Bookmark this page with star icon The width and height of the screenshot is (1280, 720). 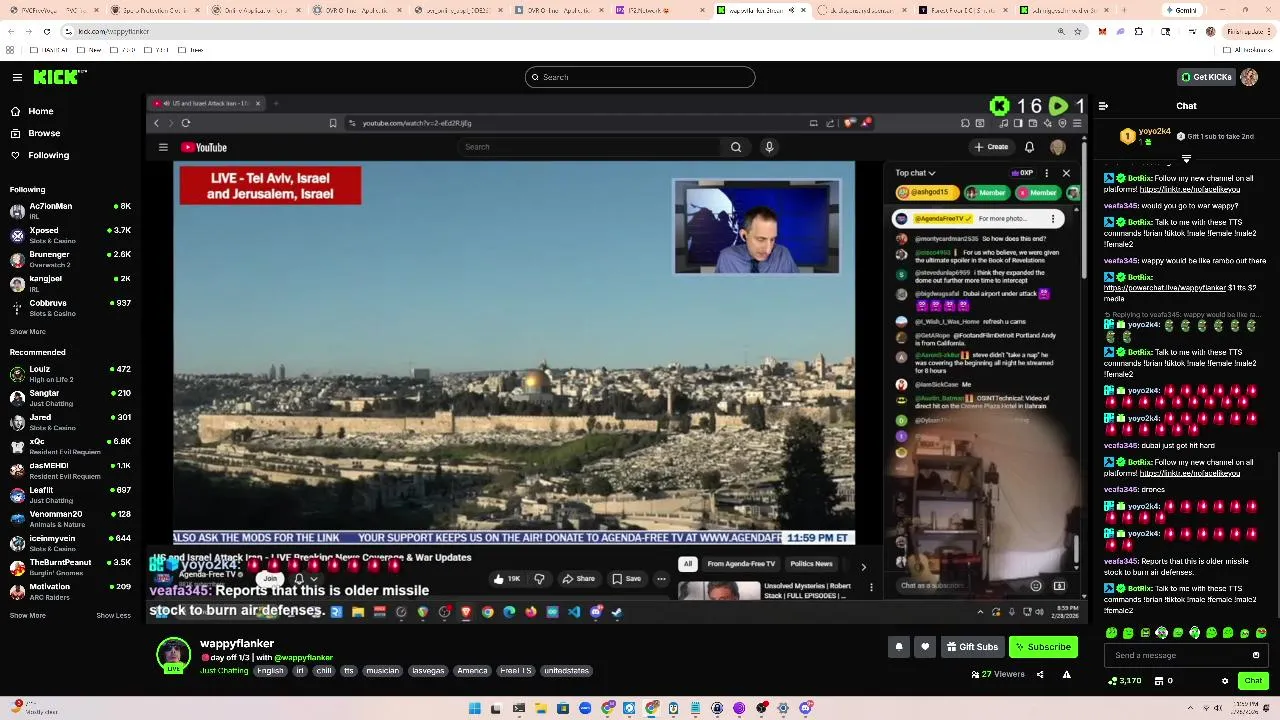(1078, 31)
